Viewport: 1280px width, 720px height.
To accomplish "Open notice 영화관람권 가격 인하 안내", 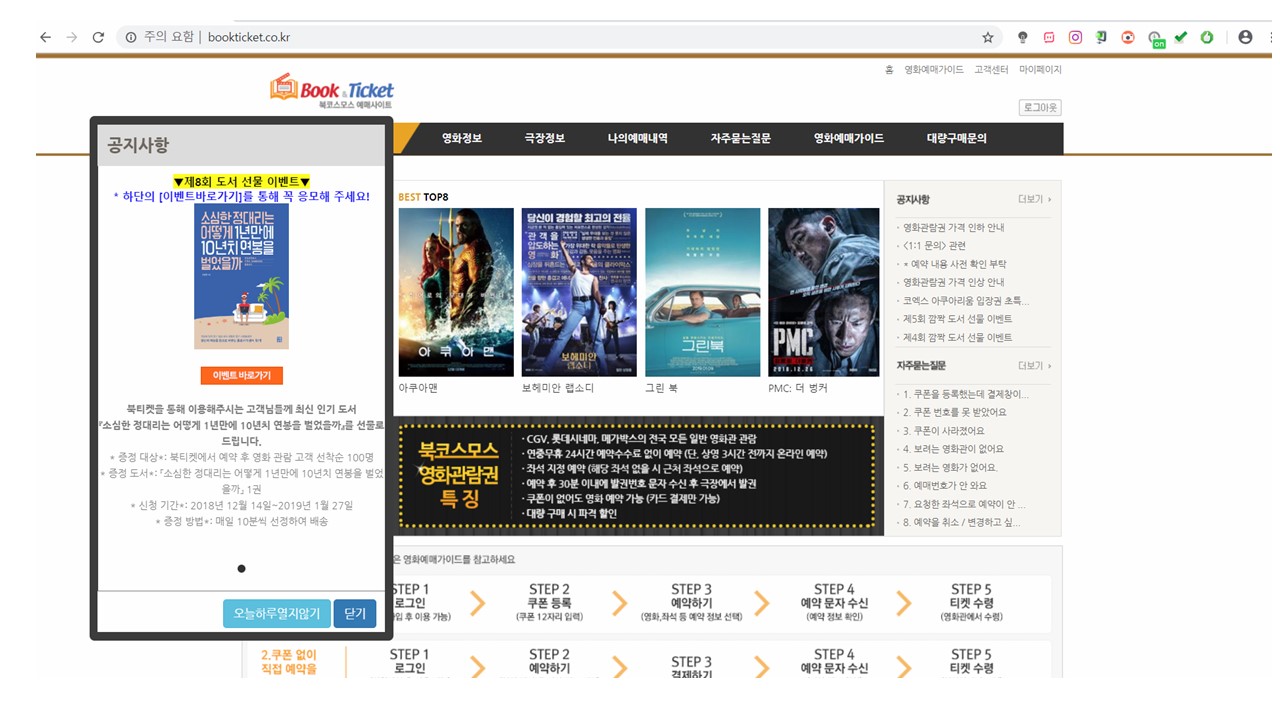I will pyautogui.click(x=954, y=227).
